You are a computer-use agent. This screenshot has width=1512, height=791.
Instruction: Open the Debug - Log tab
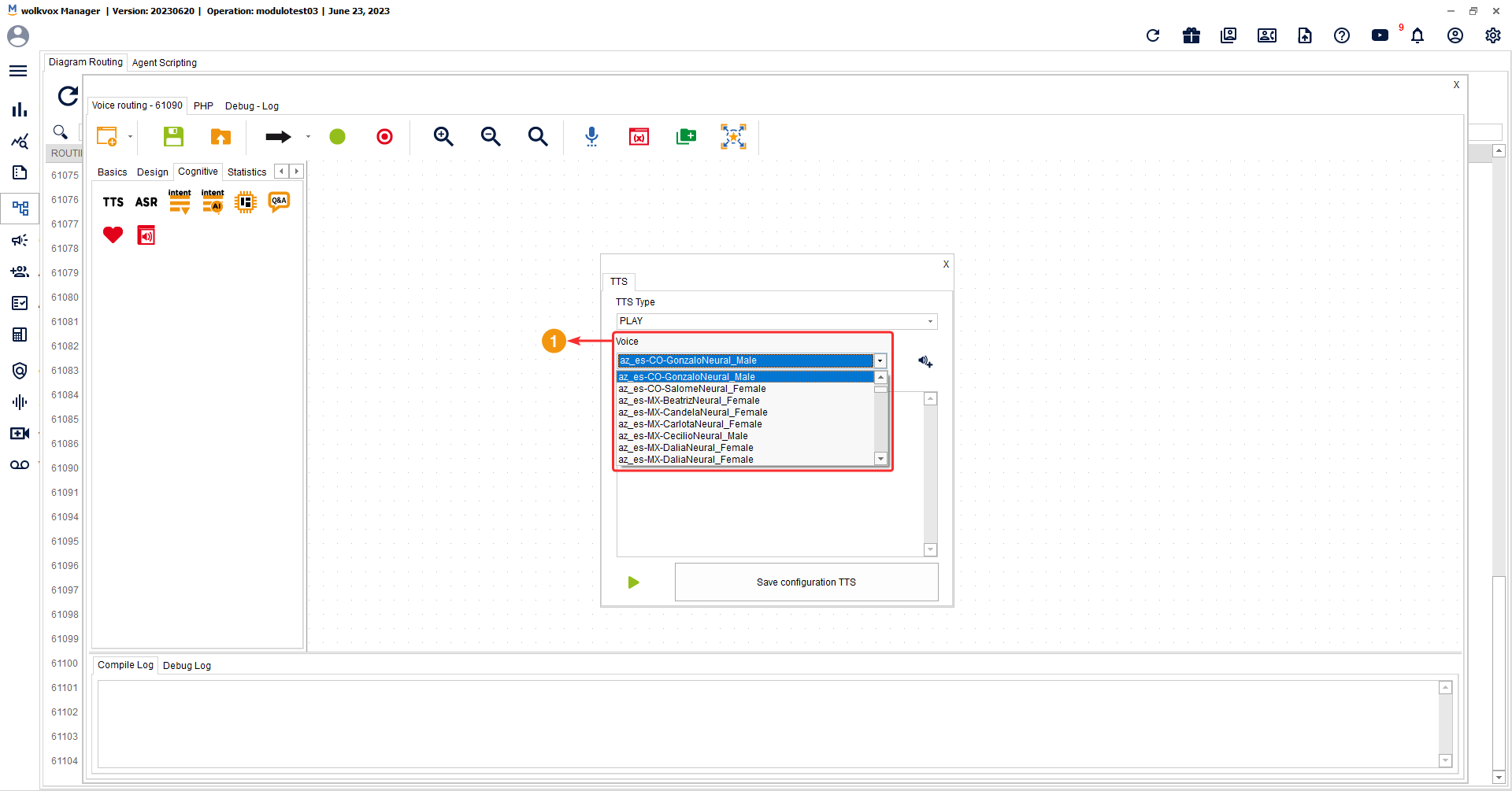tap(252, 106)
